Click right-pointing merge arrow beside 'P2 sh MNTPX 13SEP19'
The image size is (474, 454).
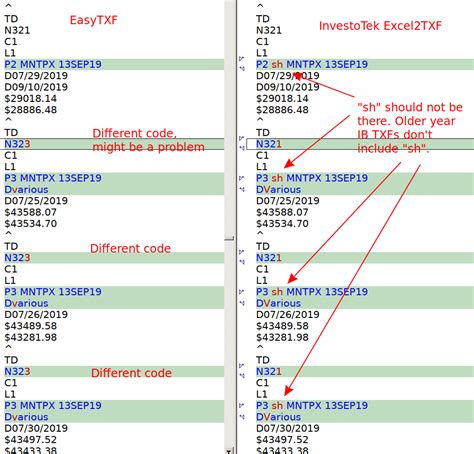click(242, 59)
